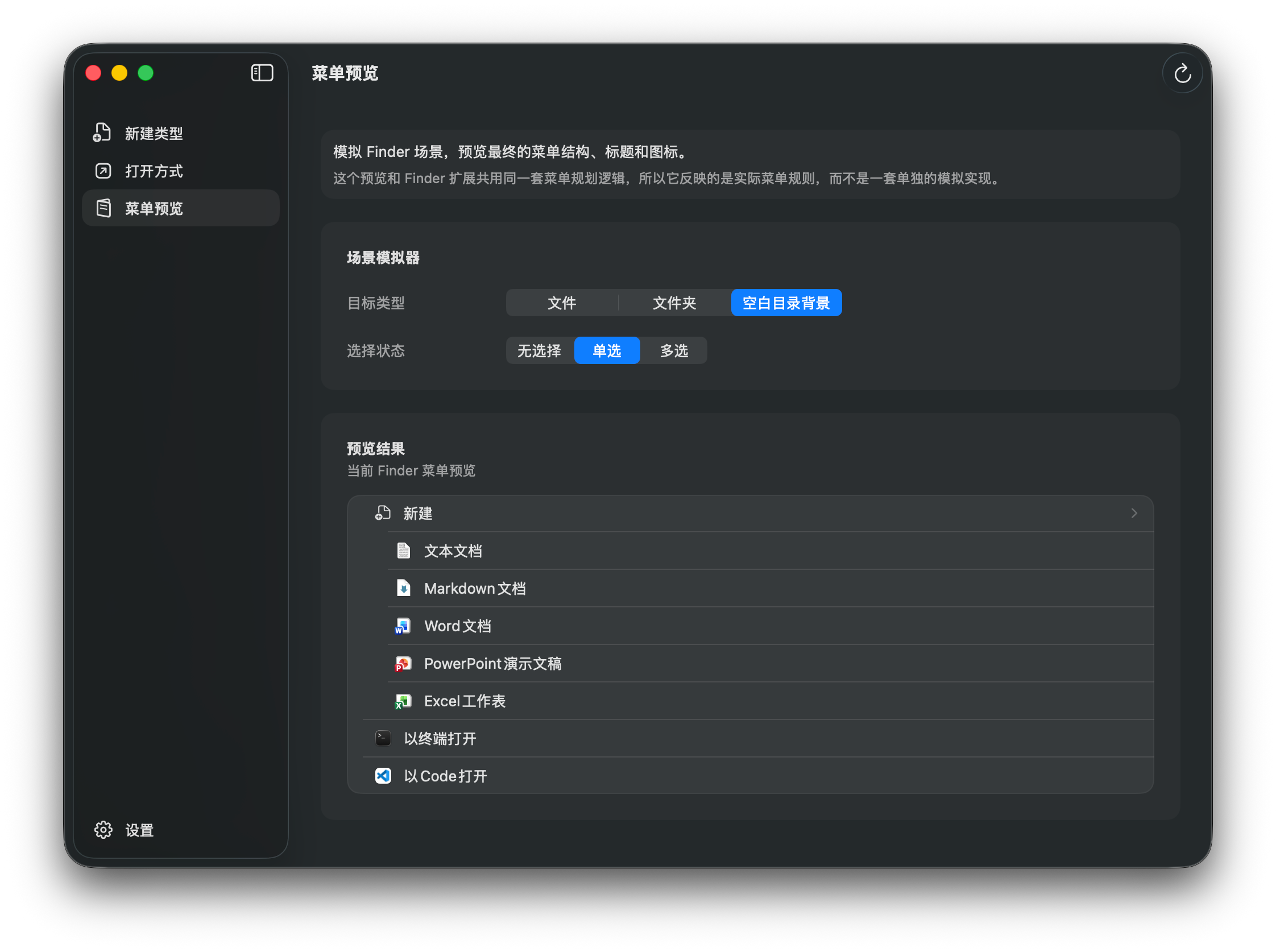Select the Word 文档 menu entry
The height and width of the screenshot is (952, 1276).
[771, 626]
